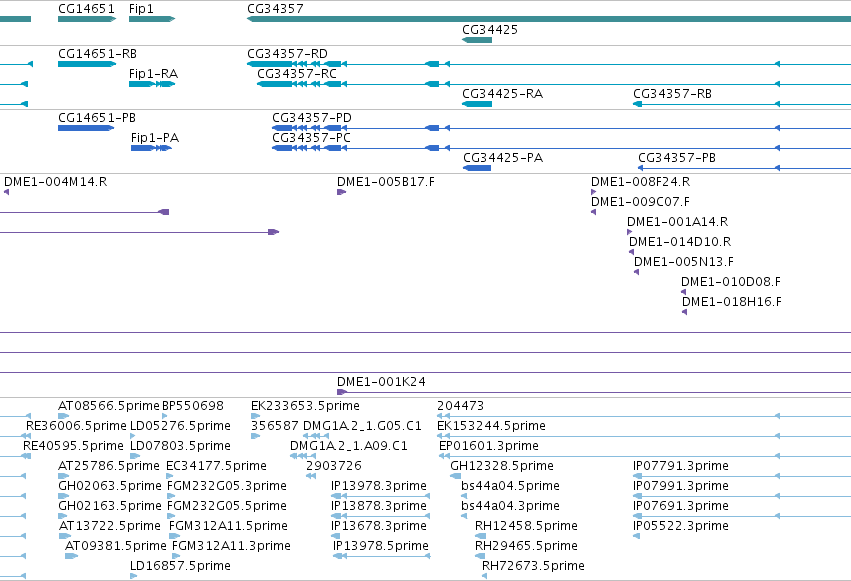Select the CG14651-RB transcript label
Screen dimensions: 851x581
[x=98, y=54]
